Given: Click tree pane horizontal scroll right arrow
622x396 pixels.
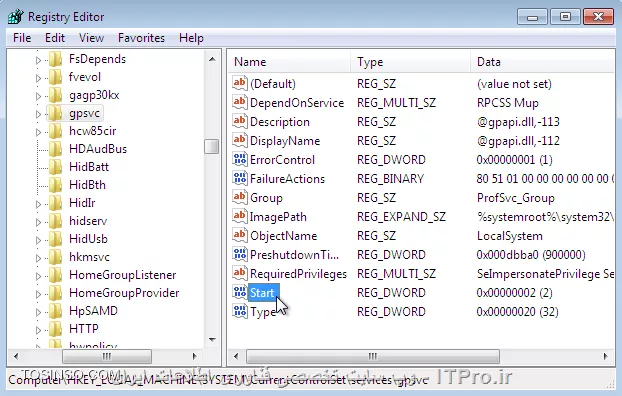Looking at the screenshot, I should pyautogui.click(x=194, y=356).
